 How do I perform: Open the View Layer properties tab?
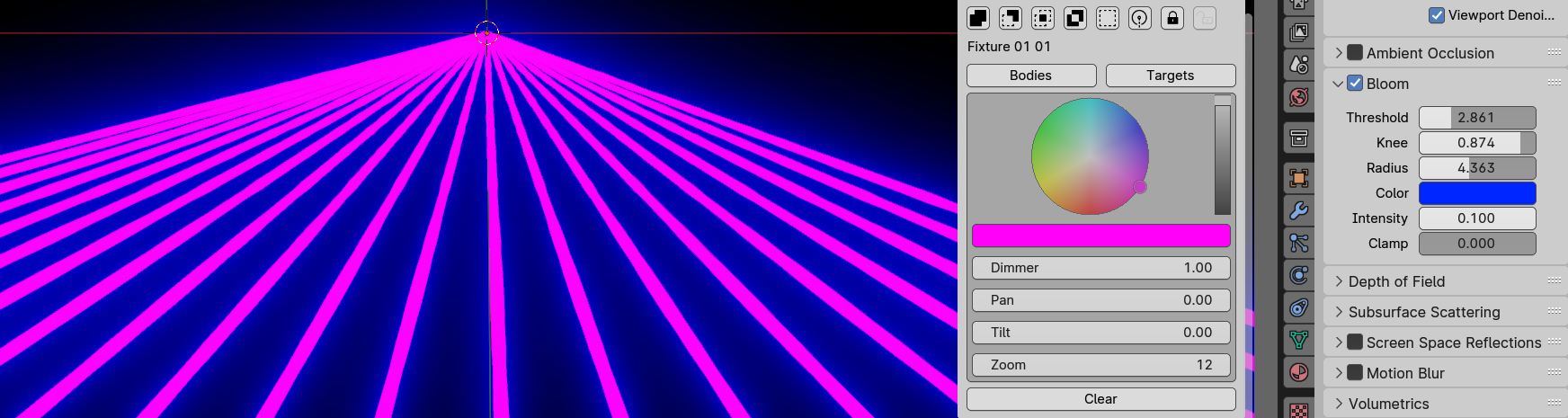(1298, 32)
